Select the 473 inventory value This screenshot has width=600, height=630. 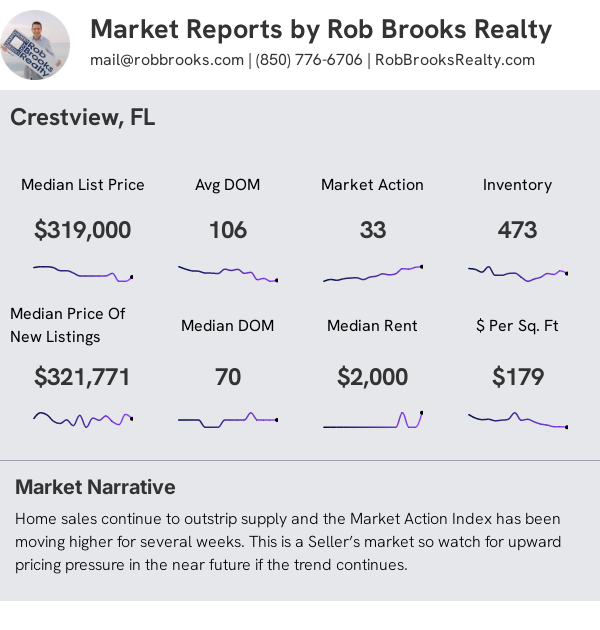coord(518,230)
